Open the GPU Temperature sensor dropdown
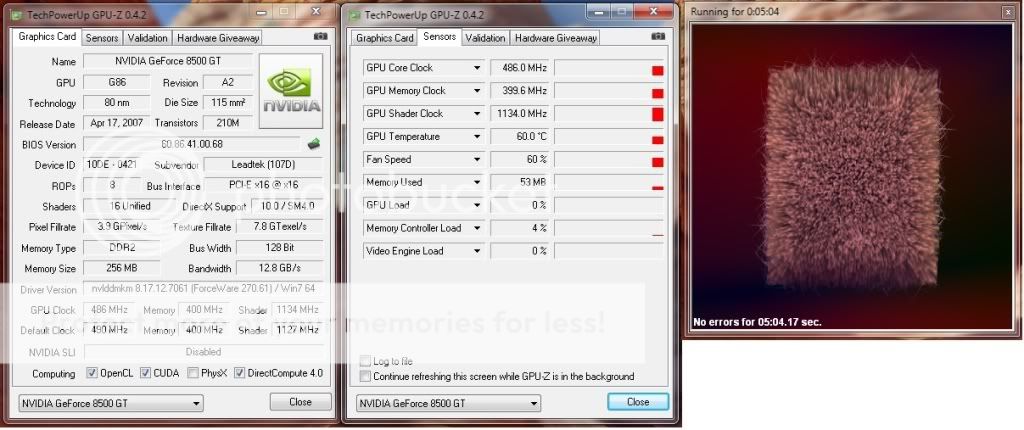 point(477,137)
